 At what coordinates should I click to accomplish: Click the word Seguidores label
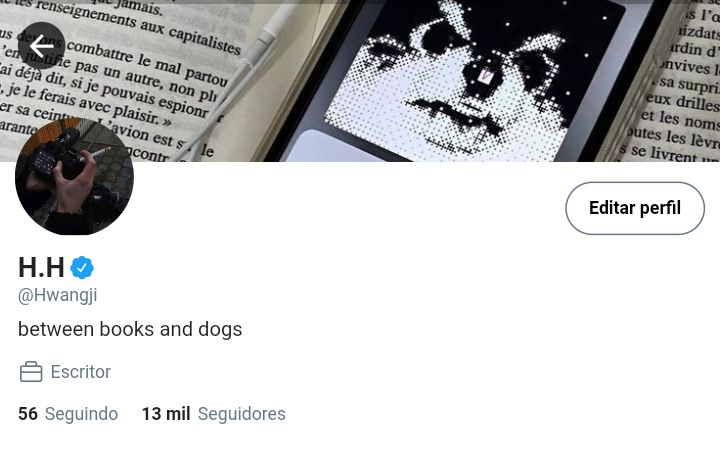pos(242,414)
